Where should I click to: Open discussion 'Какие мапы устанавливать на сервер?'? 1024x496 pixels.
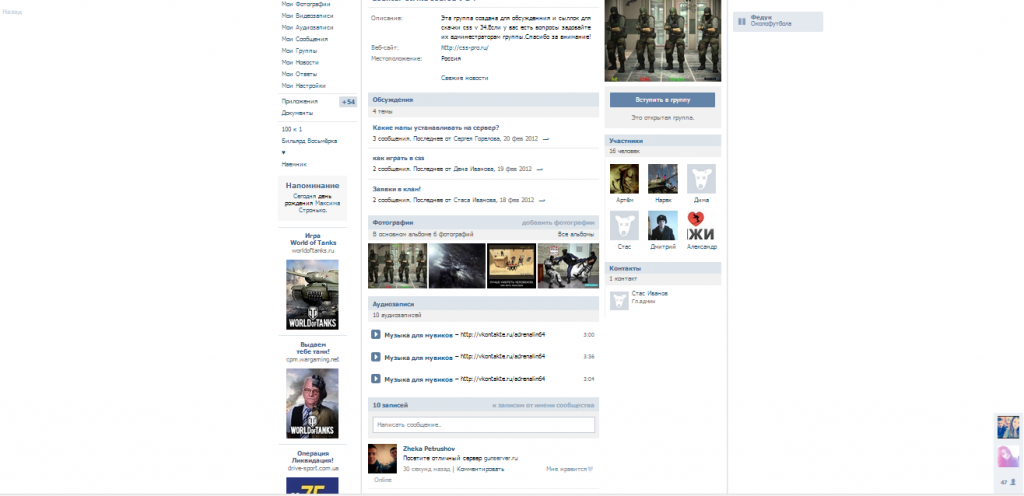coord(436,128)
